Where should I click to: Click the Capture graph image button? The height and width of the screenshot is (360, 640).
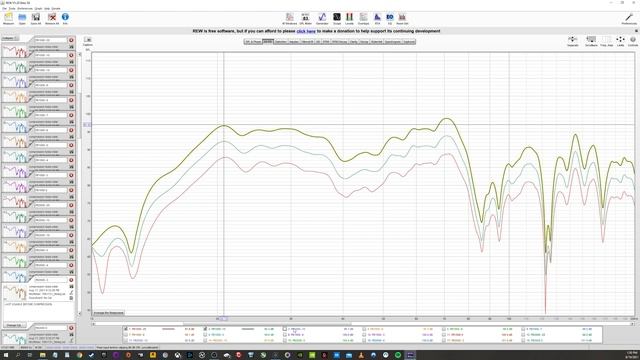(88, 41)
